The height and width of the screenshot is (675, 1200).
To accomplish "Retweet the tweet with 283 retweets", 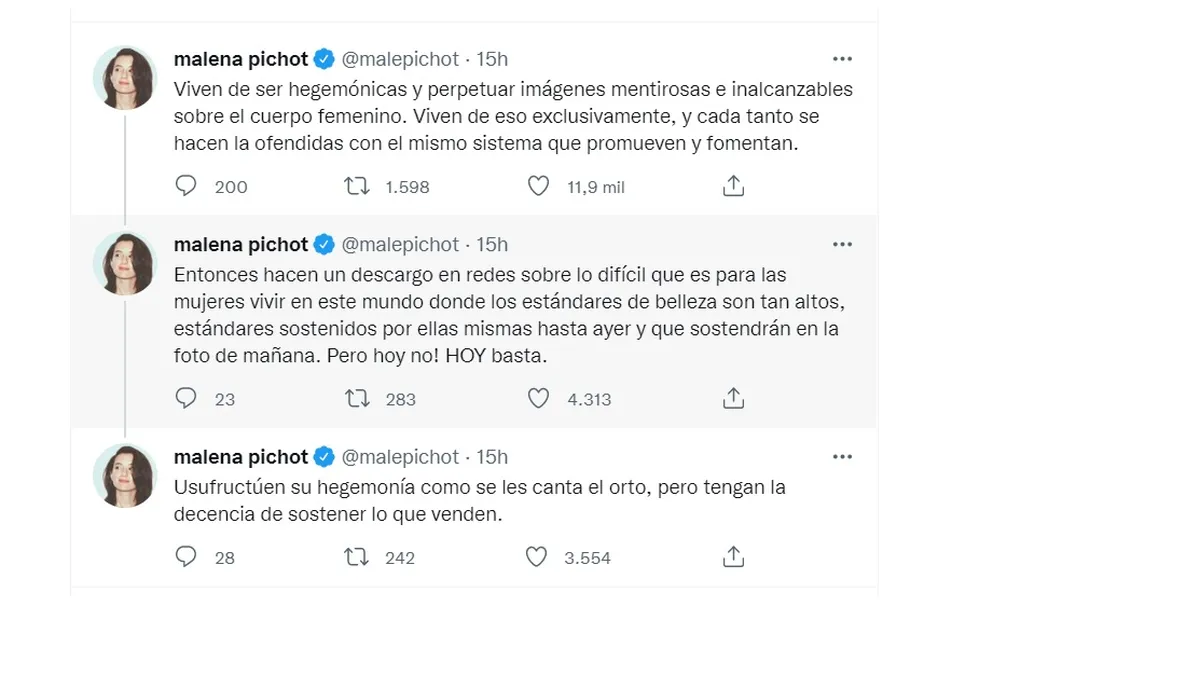I will pyautogui.click(x=357, y=398).
